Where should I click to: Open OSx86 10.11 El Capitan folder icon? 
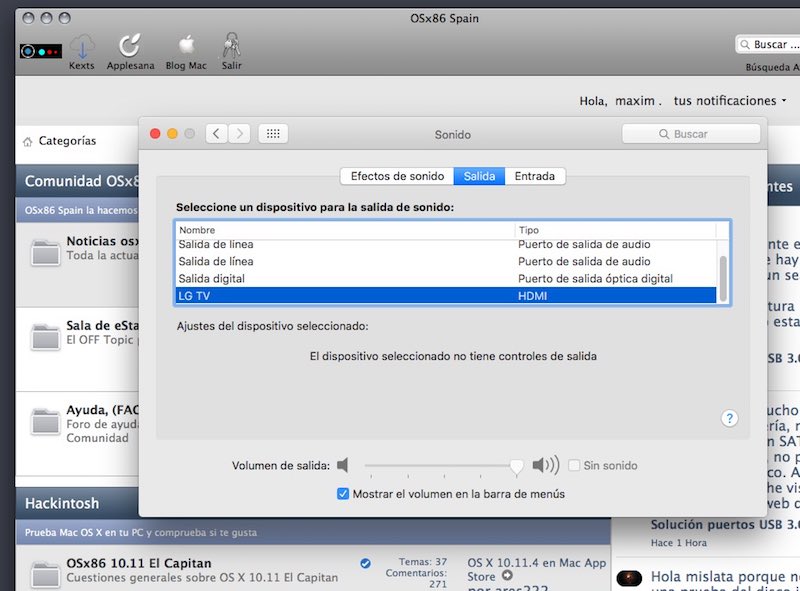click(x=45, y=574)
